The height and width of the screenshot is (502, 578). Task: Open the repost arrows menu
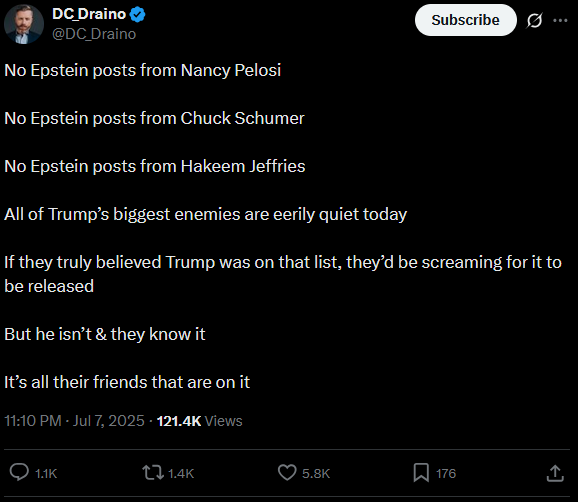pos(153,473)
